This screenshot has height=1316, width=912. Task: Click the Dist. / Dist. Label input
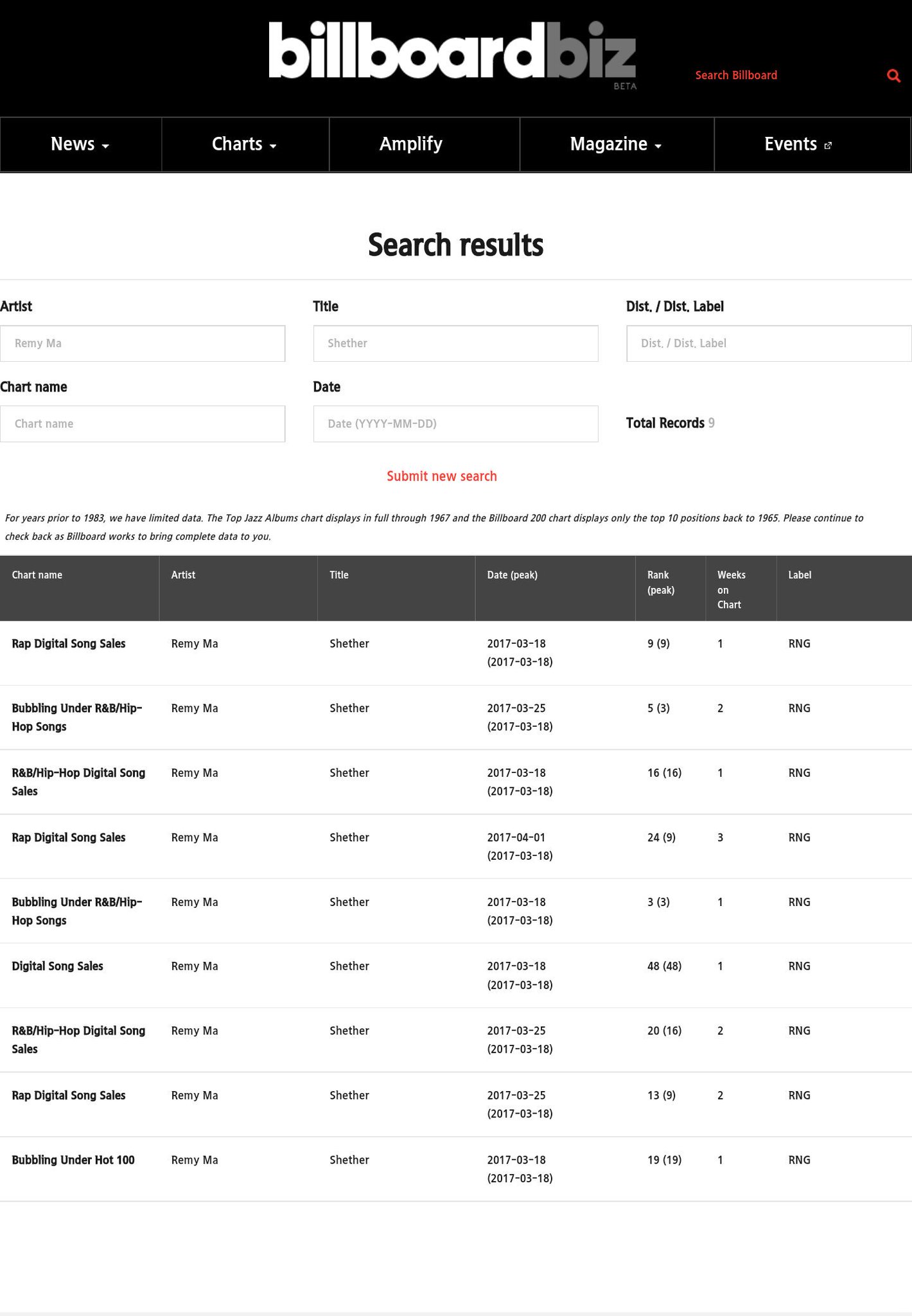[769, 343]
